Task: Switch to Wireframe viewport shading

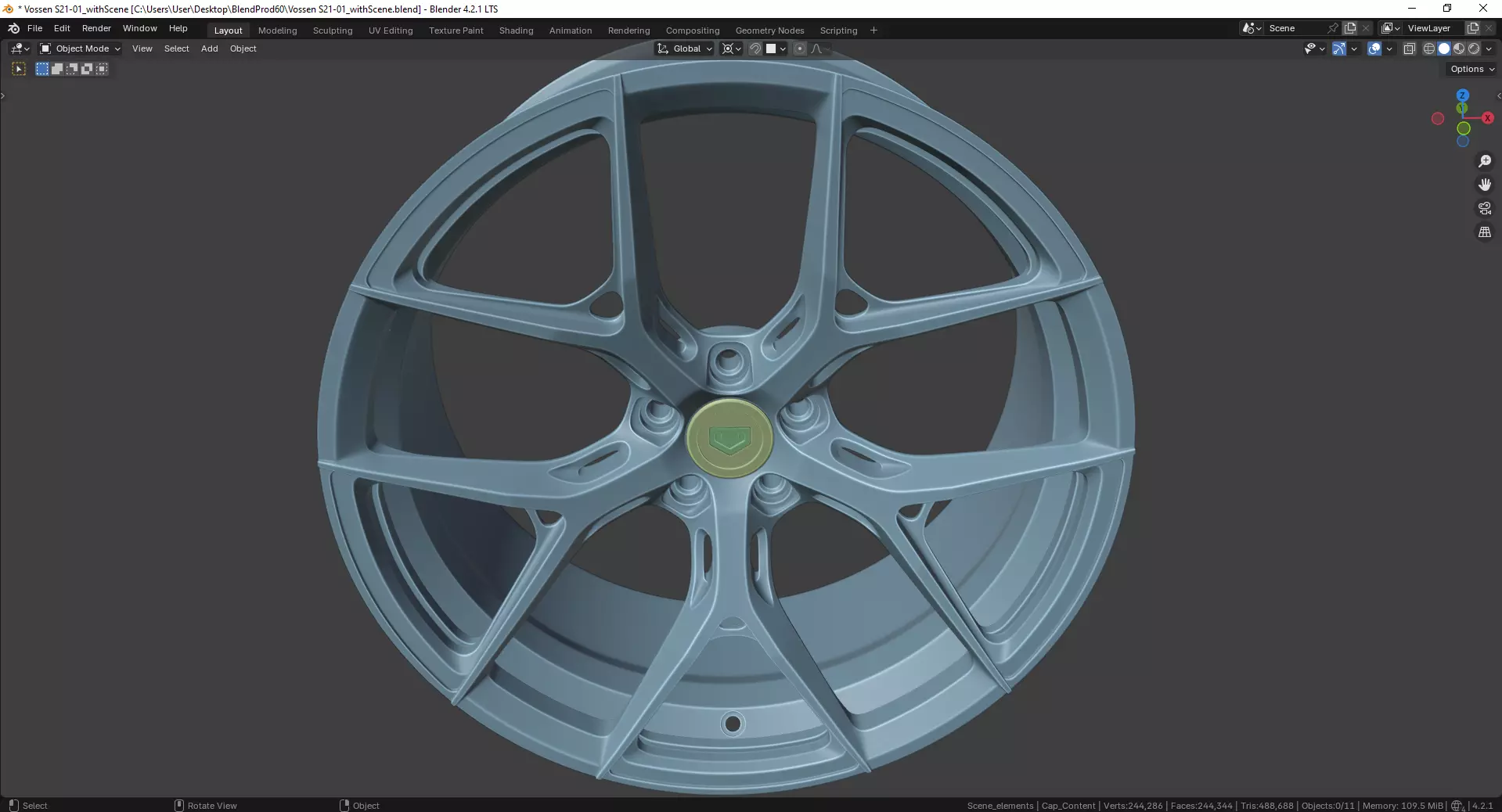Action: click(1429, 49)
